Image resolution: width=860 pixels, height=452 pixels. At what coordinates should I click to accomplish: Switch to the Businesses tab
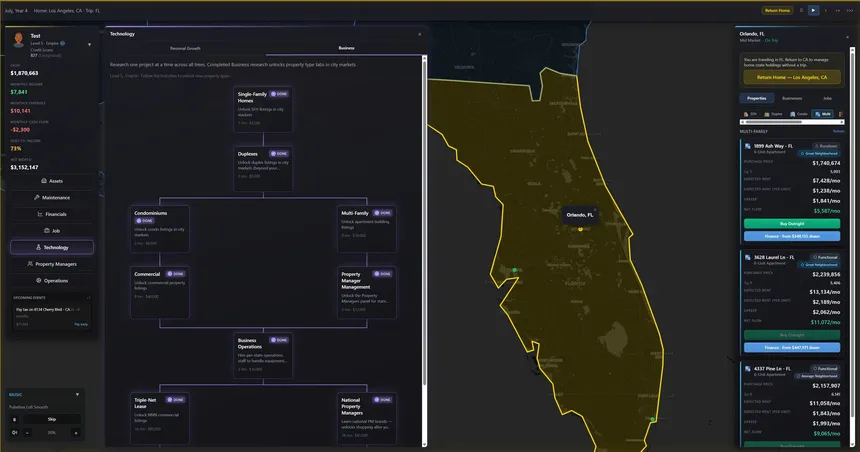pos(791,98)
